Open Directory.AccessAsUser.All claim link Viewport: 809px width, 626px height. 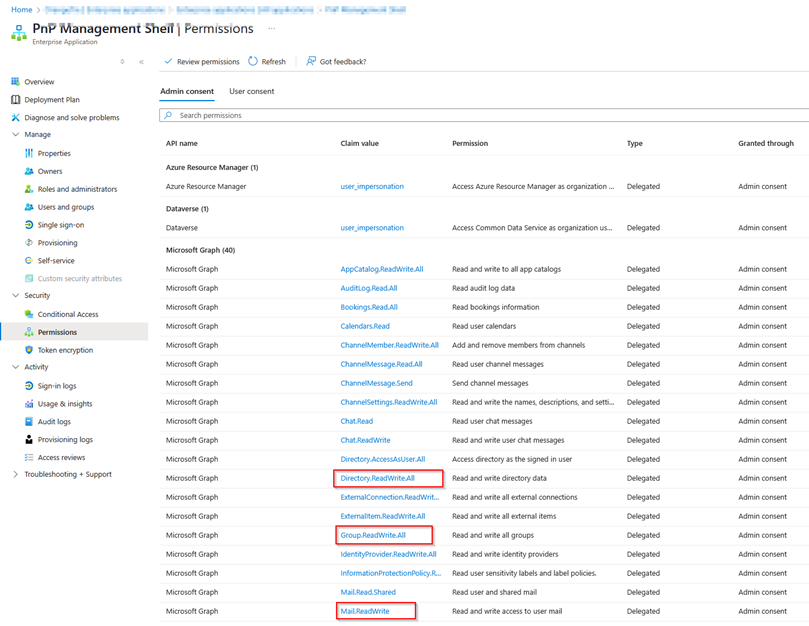point(383,459)
